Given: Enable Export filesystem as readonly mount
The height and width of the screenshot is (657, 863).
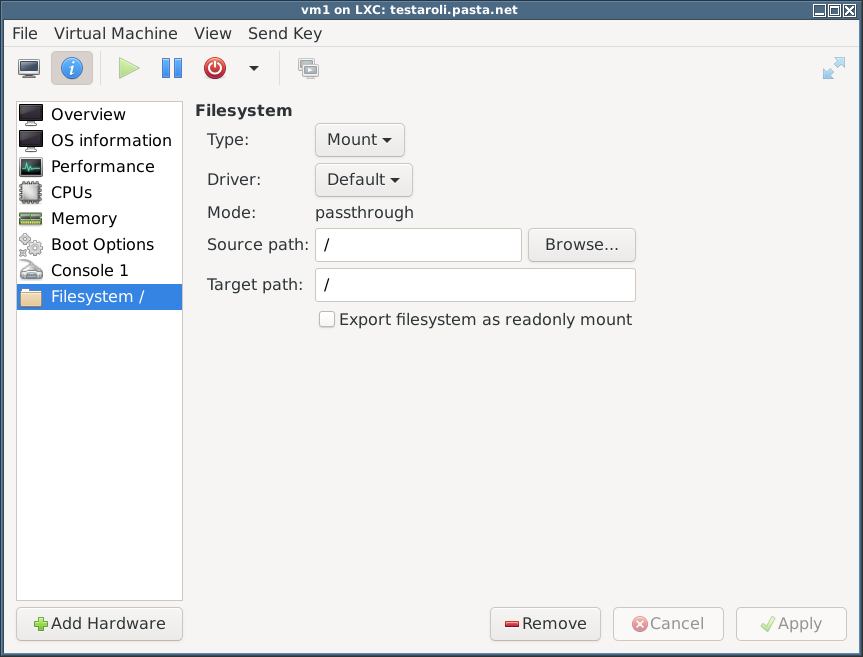Looking at the screenshot, I should point(327,319).
